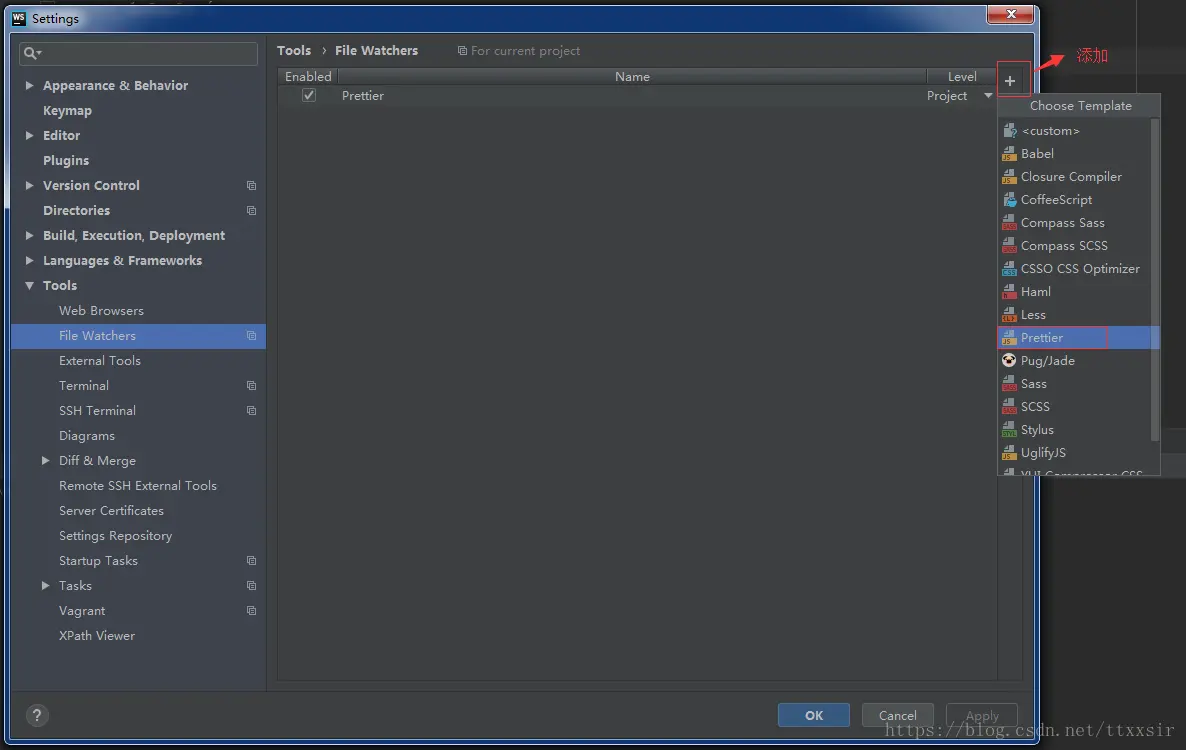The height and width of the screenshot is (750, 1186).
Task: Expand the Diff & Merge node
Action: click(x=45, y=460)
